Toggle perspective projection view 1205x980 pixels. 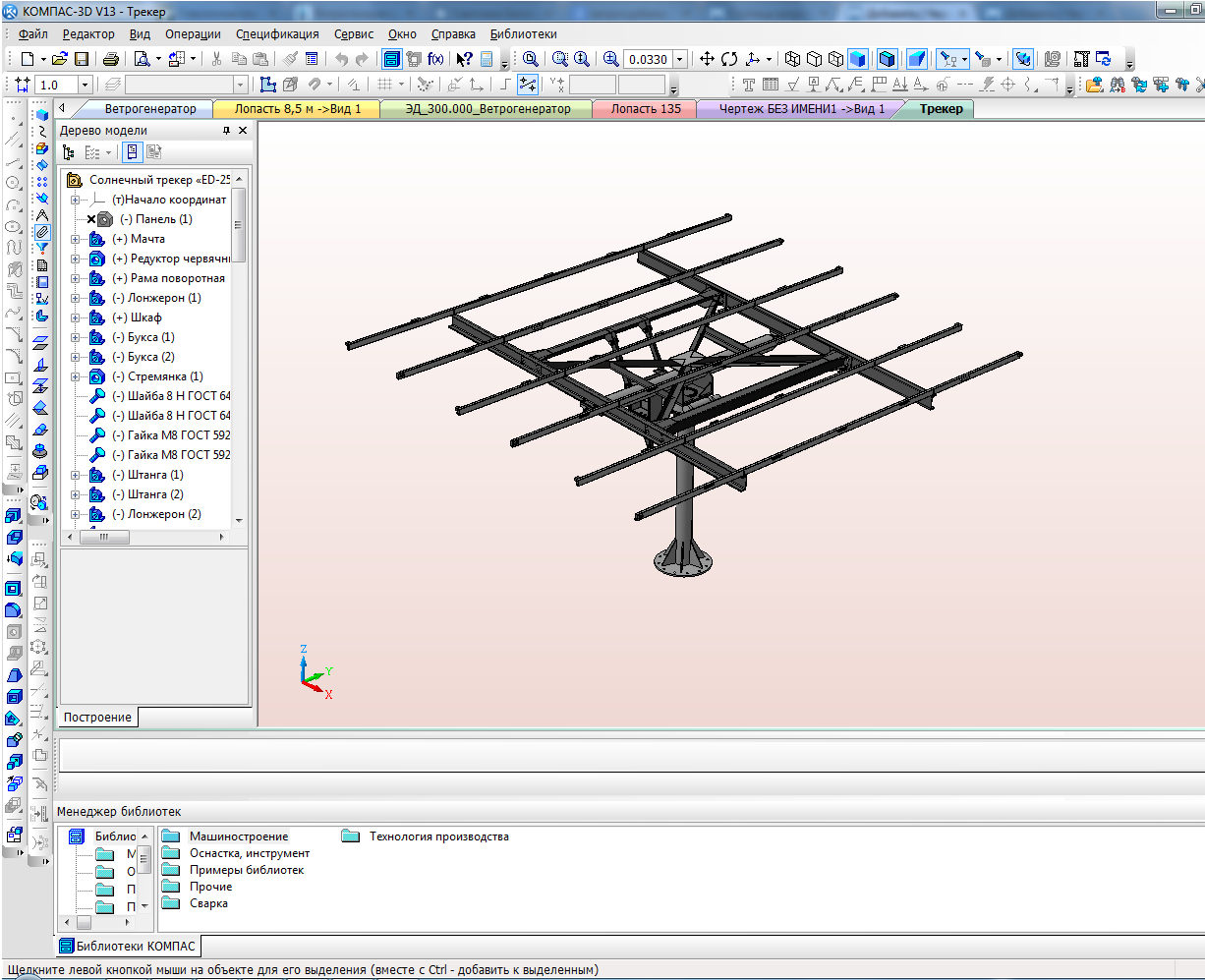click(916, 59)
